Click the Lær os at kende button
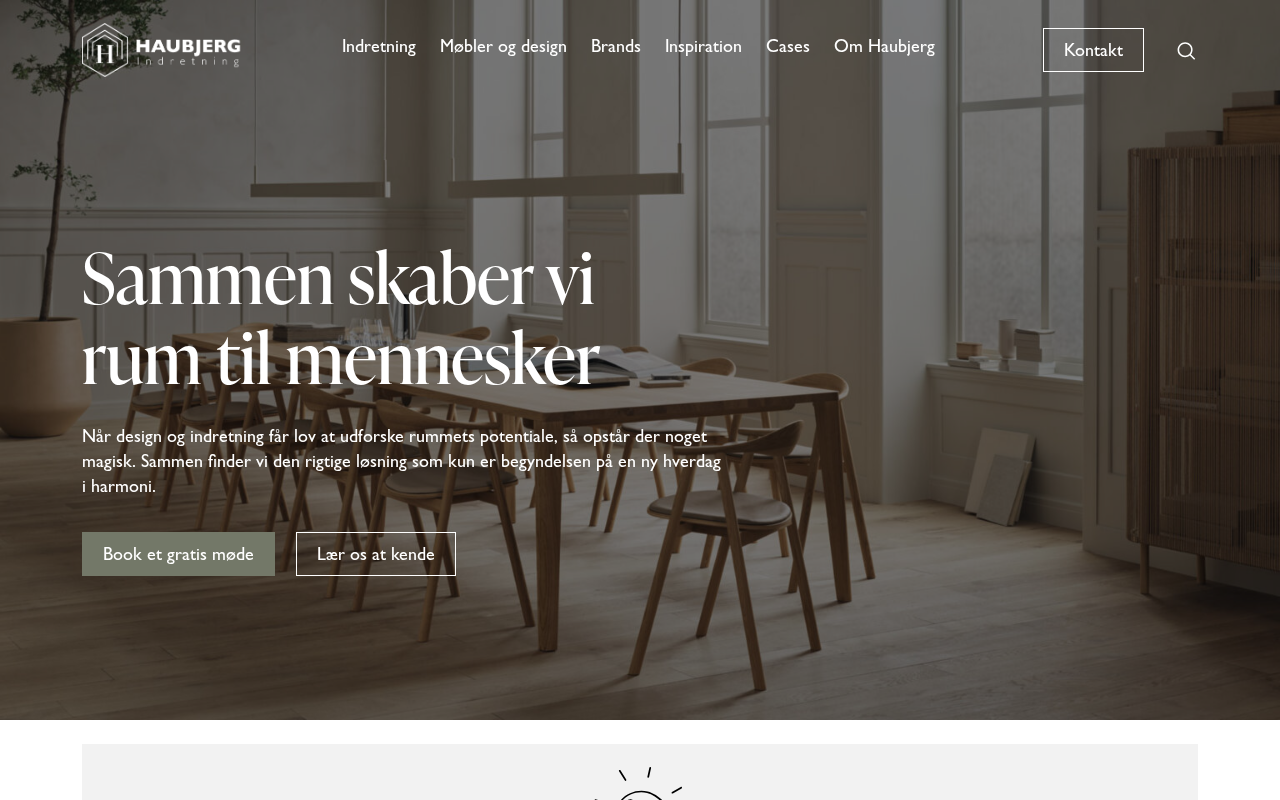This screenshot has width=1280, height=800. (376, 554)
